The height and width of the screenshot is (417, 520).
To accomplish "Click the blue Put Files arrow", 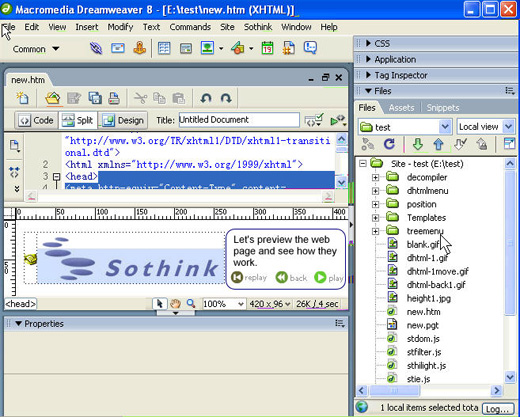I will pyautogui.click(x=438, y=144).
